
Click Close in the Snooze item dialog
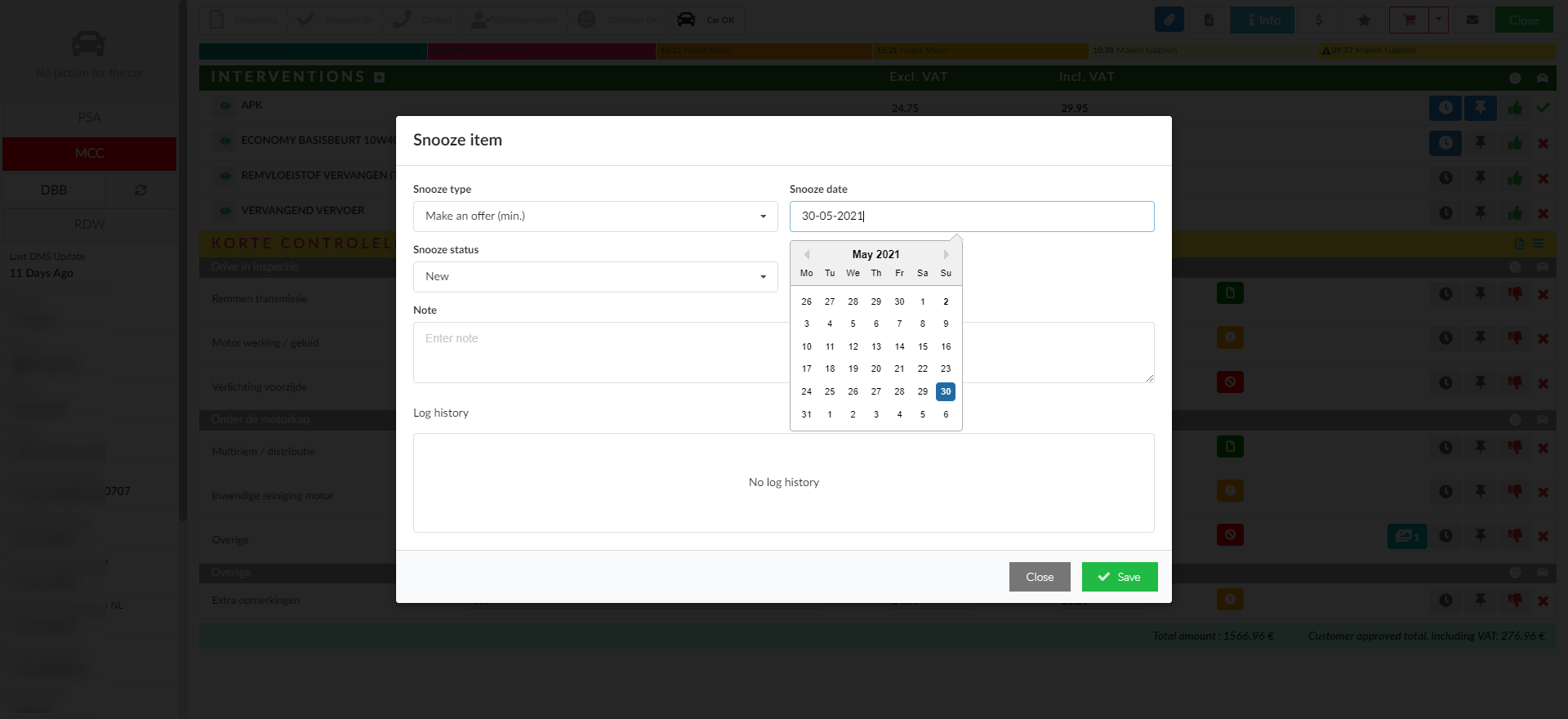(x=1039, y=577)
